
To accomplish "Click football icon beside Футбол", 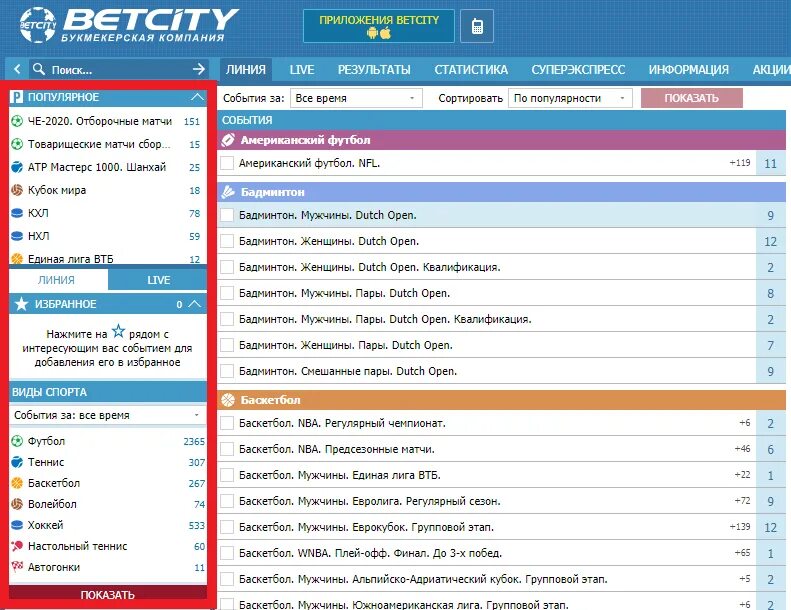I will pyautogui.click(x=17, y=441).
